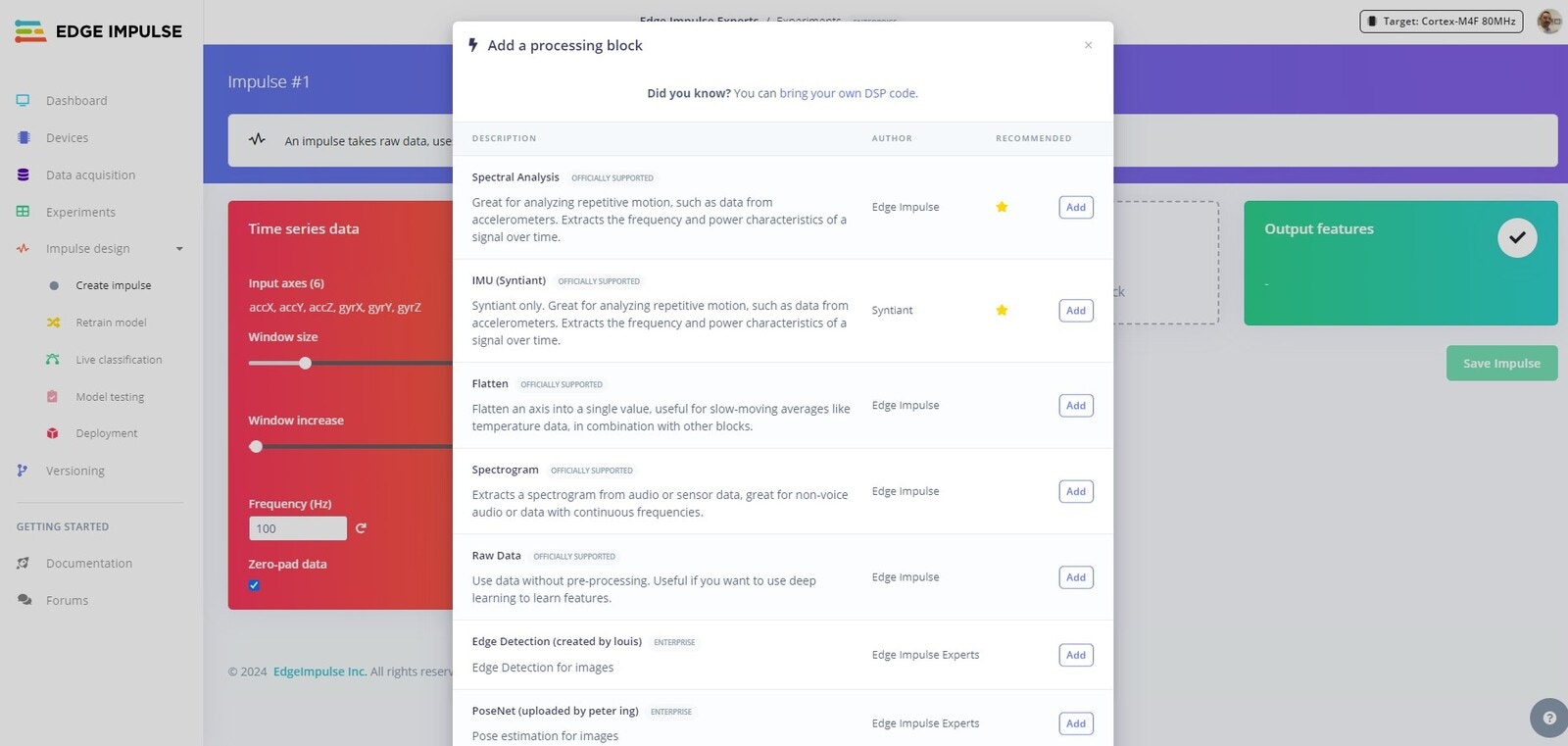Click the Edge Detection (created by louis) title
This screenshot has width=1568, height=746.
pyautogui.click(x=557, y=641)
